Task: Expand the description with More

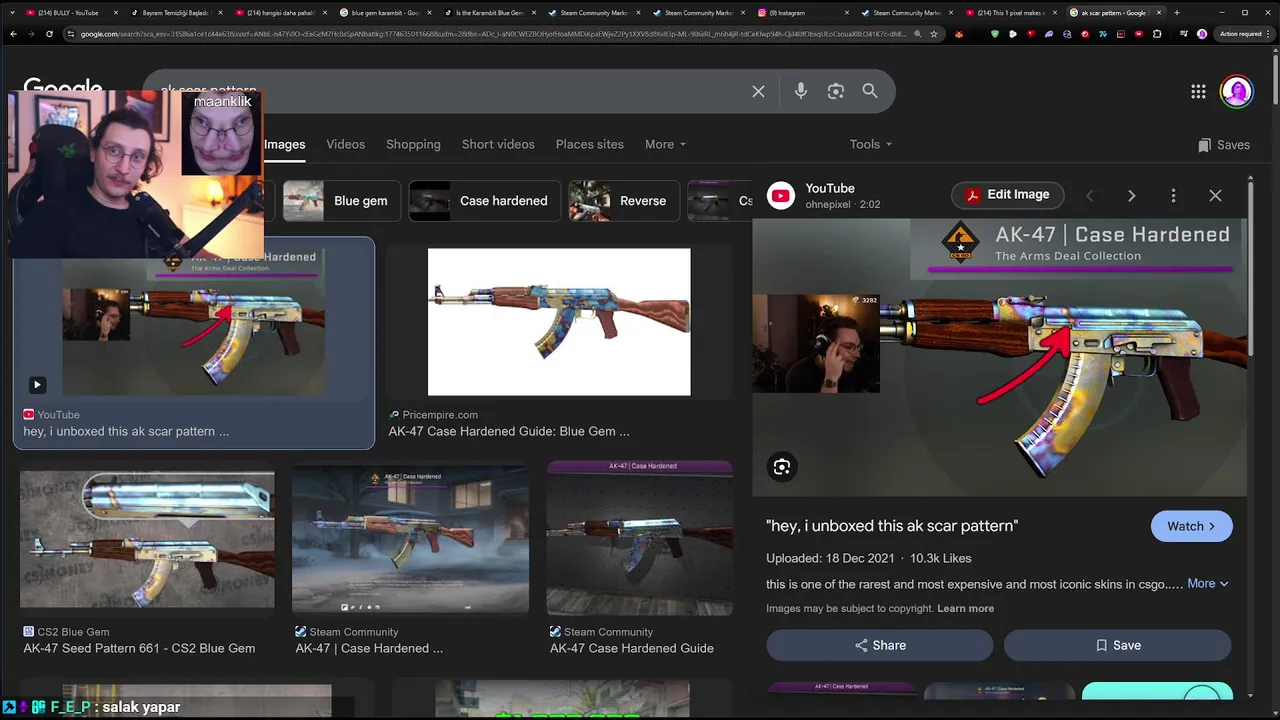Action: pyautogui.click(x=1208, y=583)
